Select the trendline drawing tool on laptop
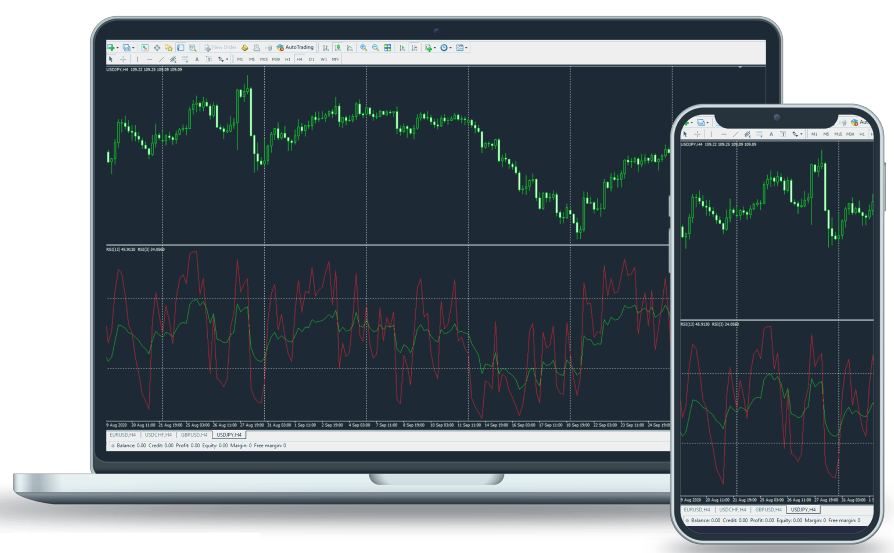Screen dimensions: 894x553 161,59
